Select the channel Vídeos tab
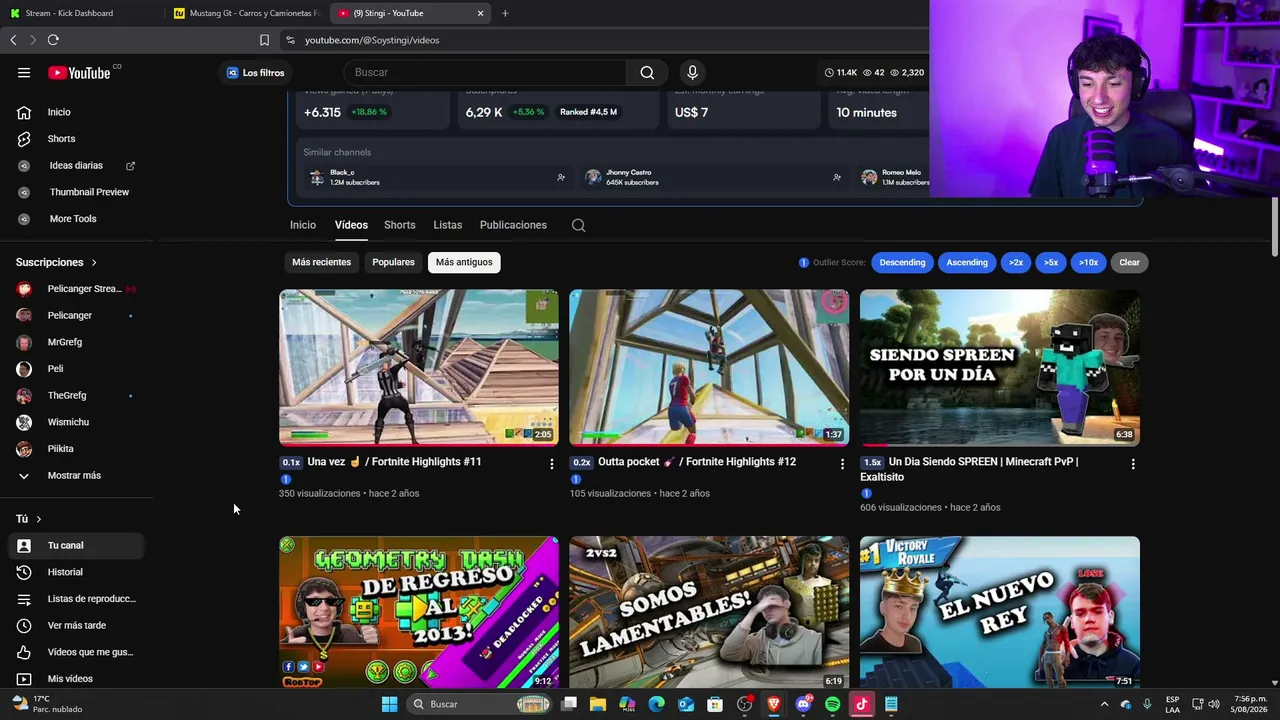 [x=351, y=225]
